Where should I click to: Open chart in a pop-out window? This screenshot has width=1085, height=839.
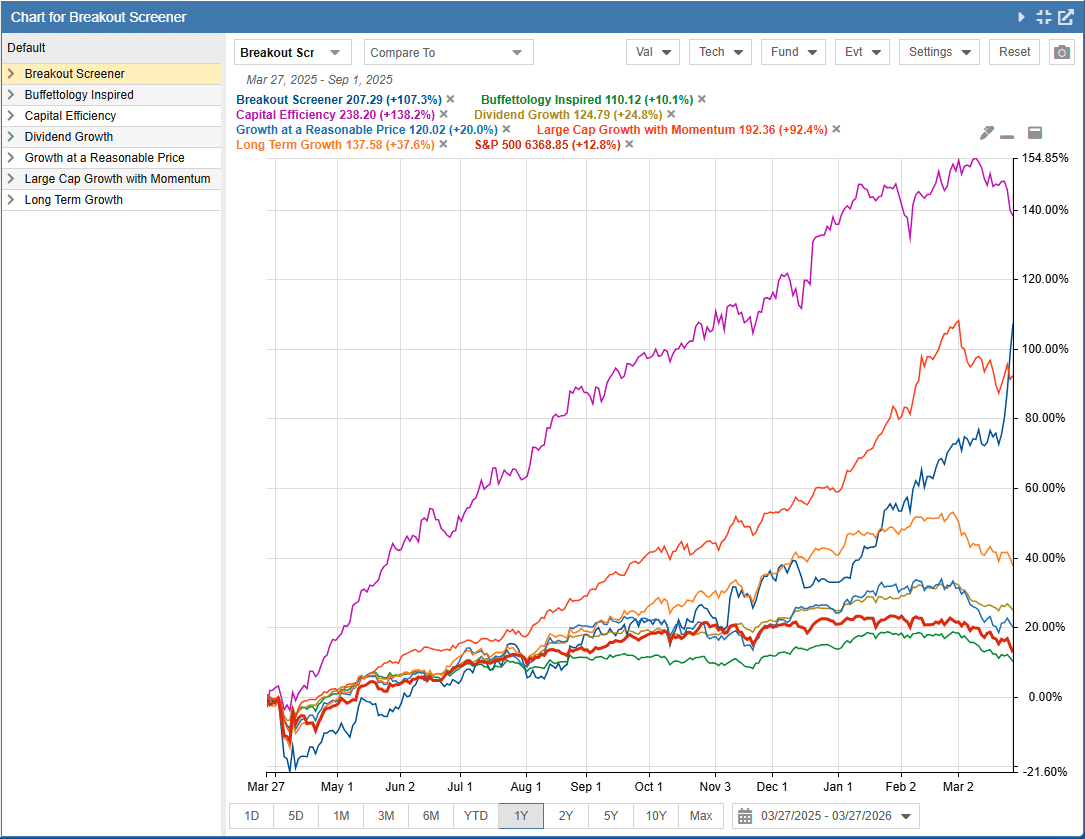(x=1066, y=17)
